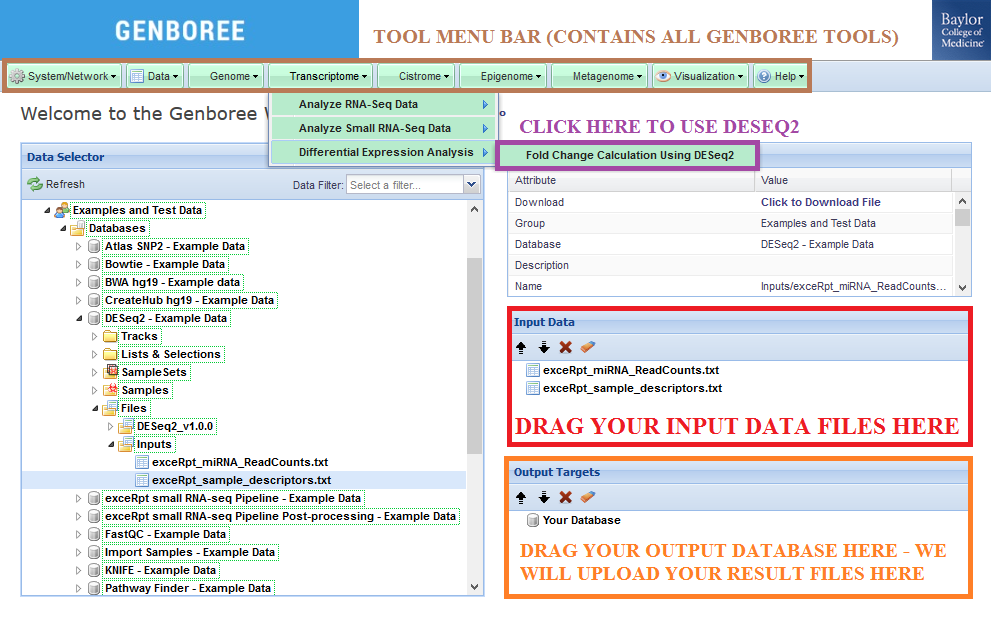Open the System/Network gear menu
This screenshot has height=623, width=991.
[64, 76]
